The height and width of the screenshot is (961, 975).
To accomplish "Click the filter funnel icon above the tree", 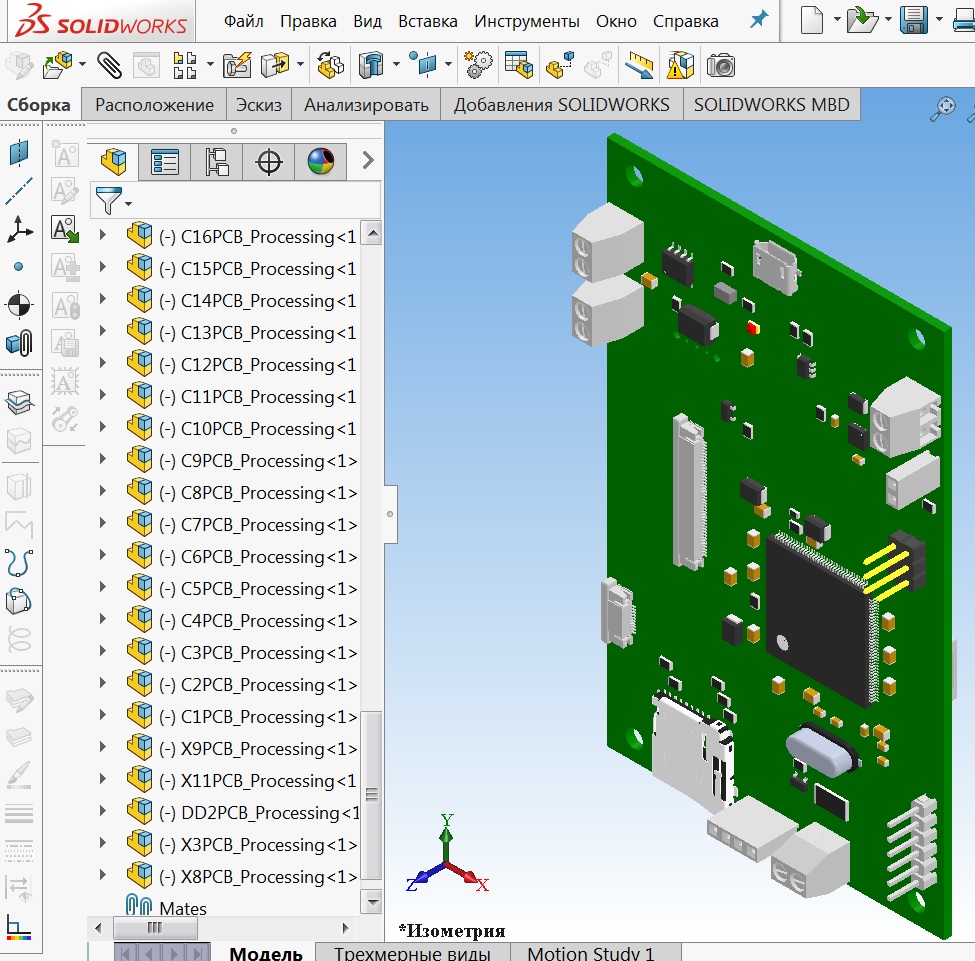I will [x=107, y=198].
